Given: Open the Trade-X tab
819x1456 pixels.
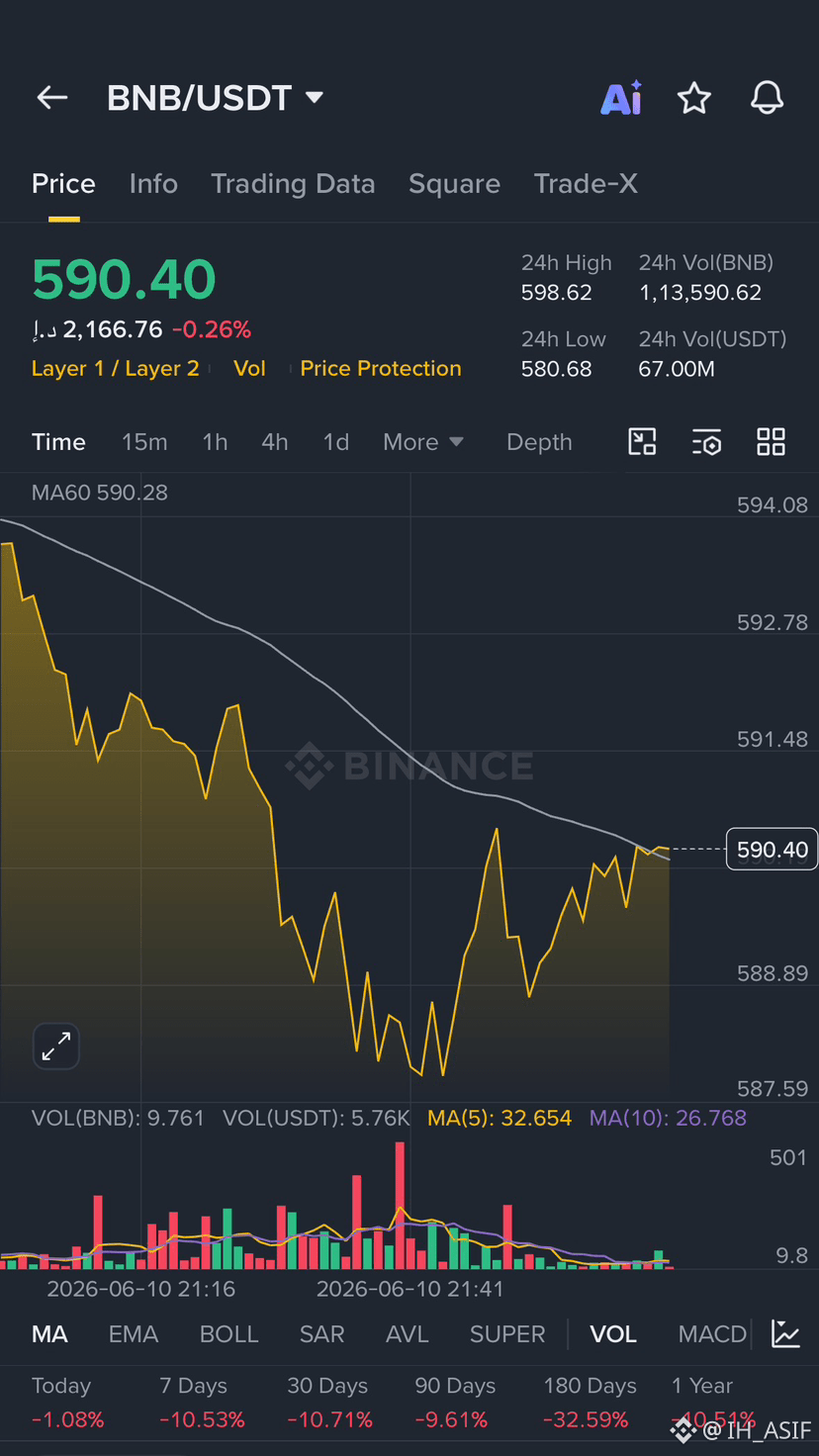Looking at the screenshot, I should coord(586,184).
